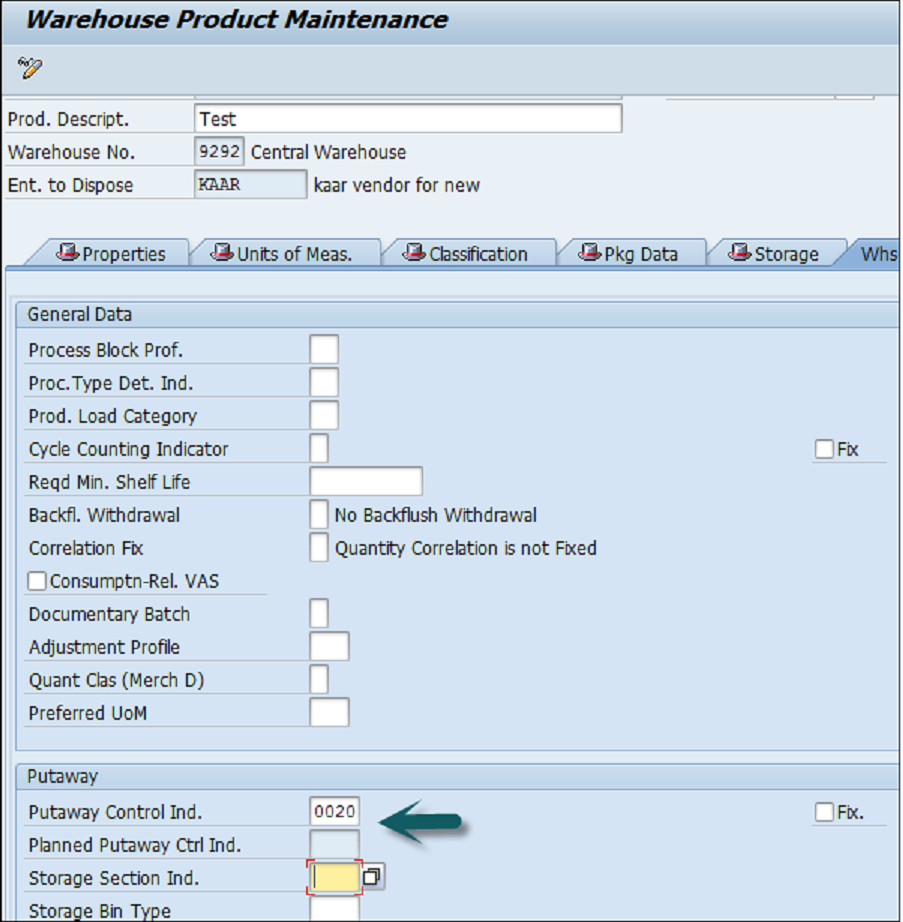Enable the Fix. checkbox beside Putaway Control Ind.
Screen dimensions: 903x922
(x=826, y=812)
